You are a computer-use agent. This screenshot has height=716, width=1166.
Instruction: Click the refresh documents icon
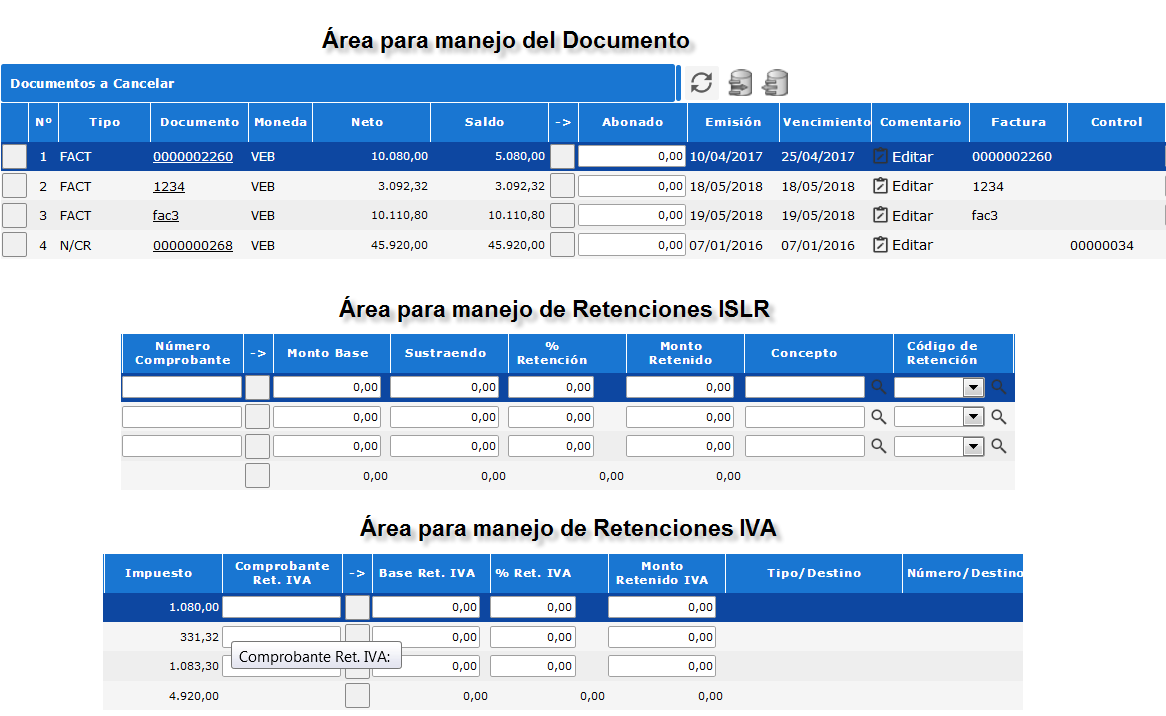(x=700, y=83)
